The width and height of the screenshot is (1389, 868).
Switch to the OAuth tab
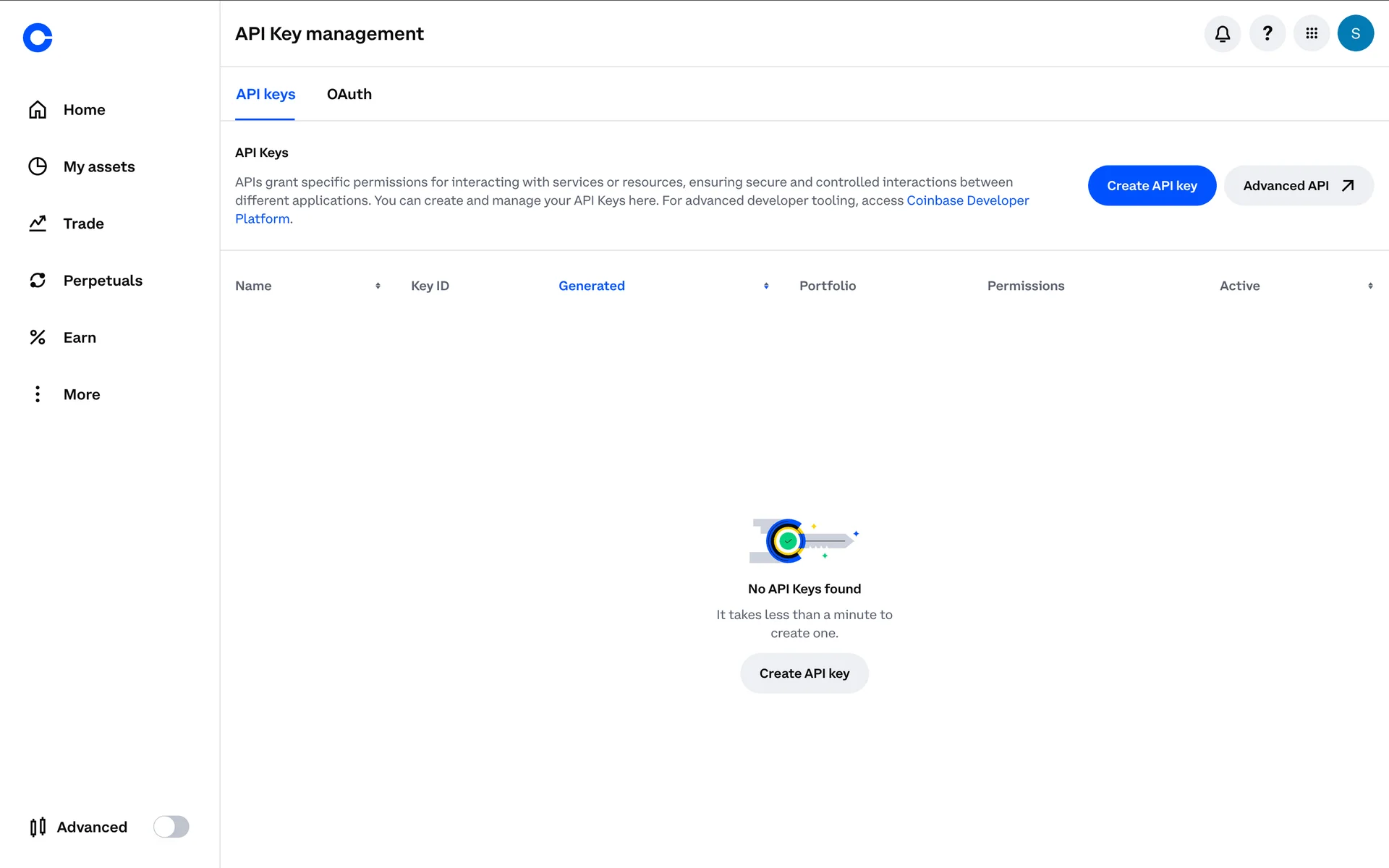coord(349,94)
